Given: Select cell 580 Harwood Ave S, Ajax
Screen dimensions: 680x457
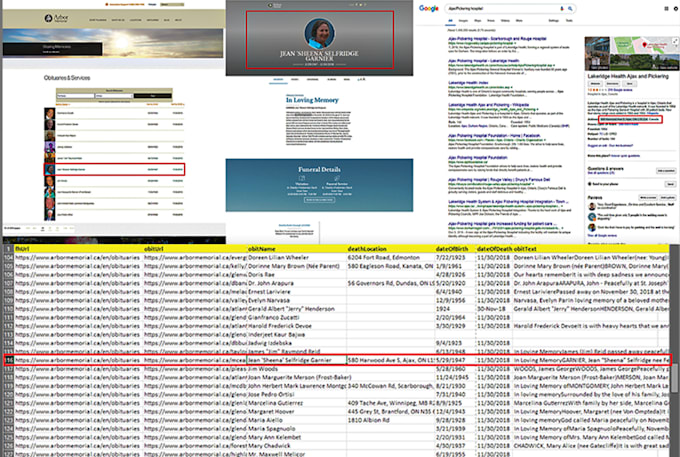Looking at the screenshot, I should coord(391,360).
